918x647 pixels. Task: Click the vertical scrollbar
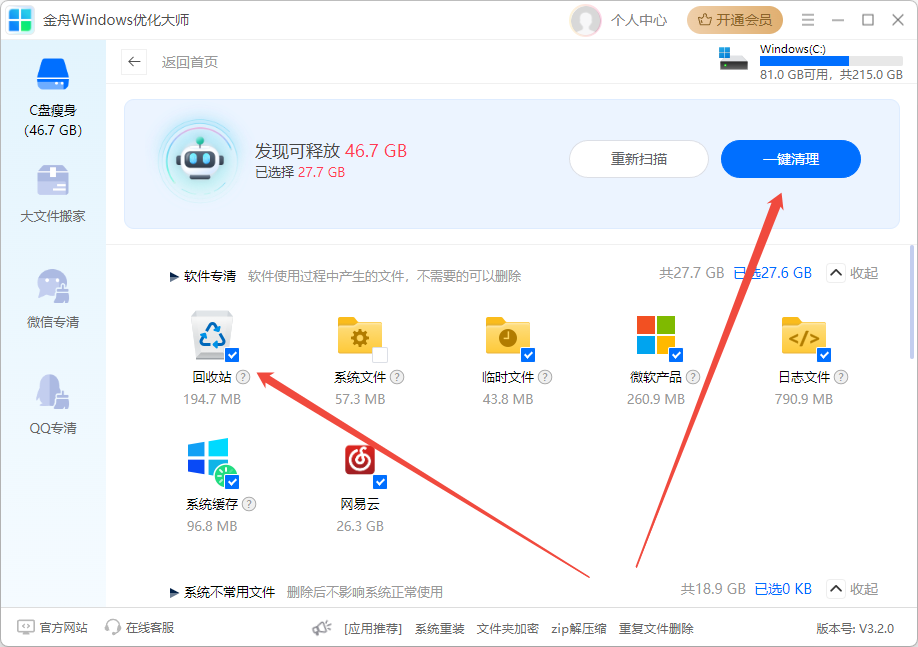912,302
